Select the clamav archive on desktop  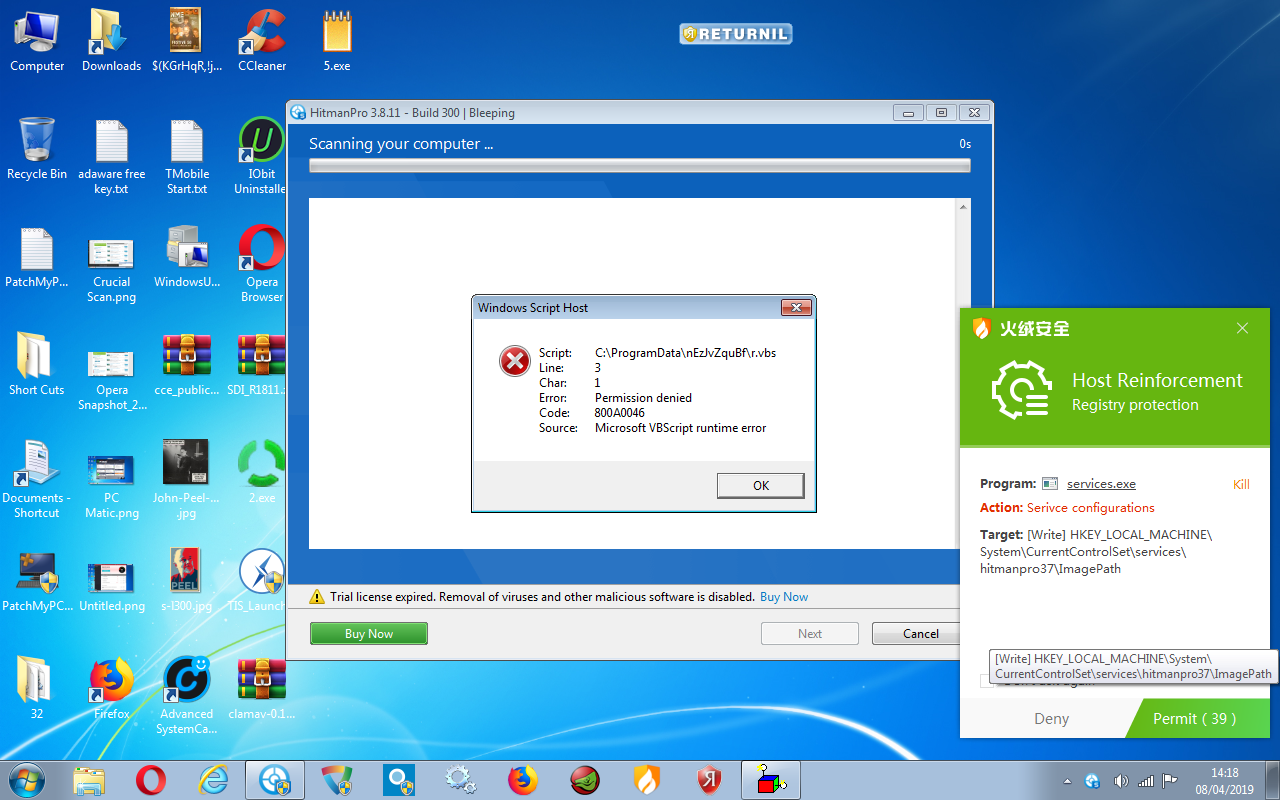click(x=262, y=688)
